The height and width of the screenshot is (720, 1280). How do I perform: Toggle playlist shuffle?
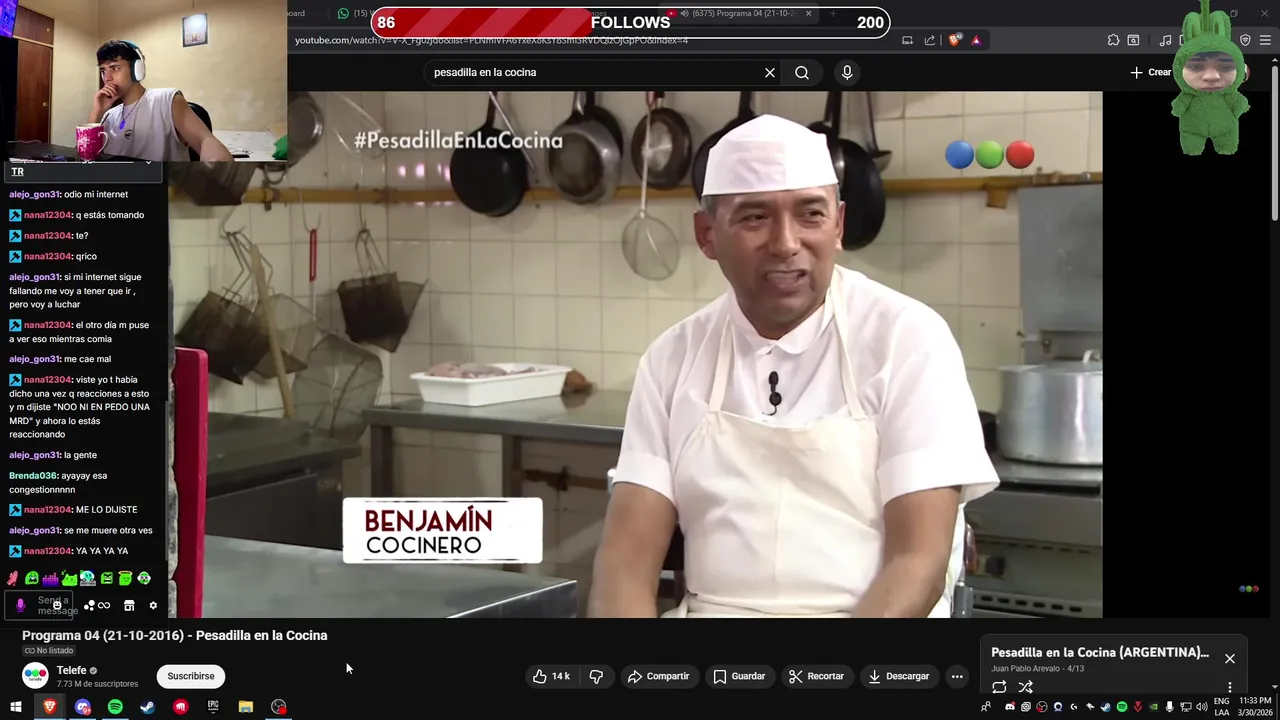1025,687
